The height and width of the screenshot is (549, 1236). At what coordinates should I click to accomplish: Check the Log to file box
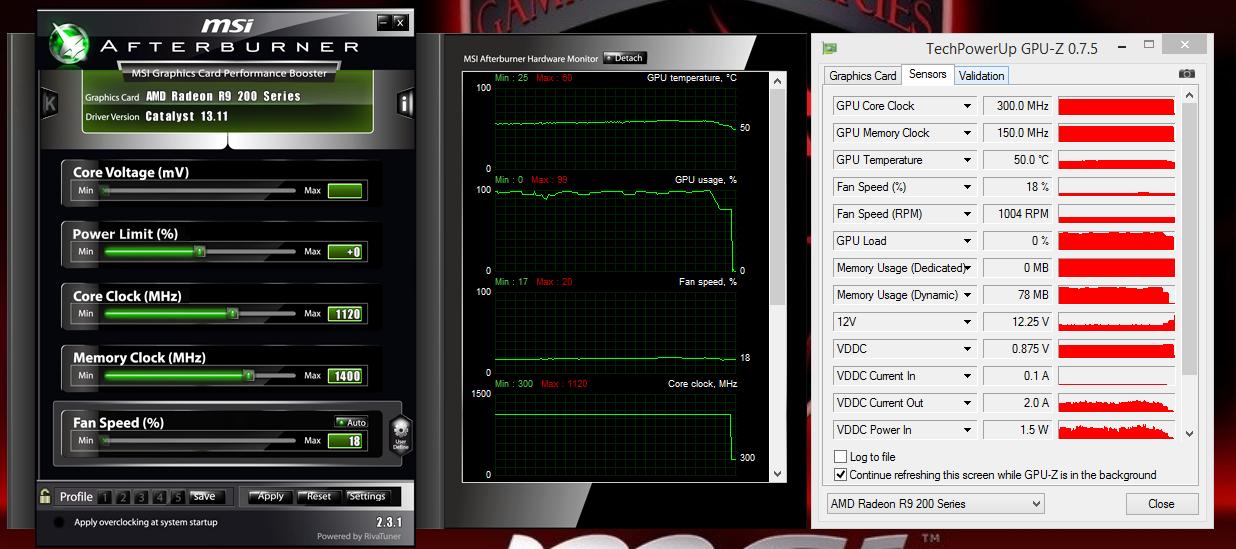coord(840,457)
